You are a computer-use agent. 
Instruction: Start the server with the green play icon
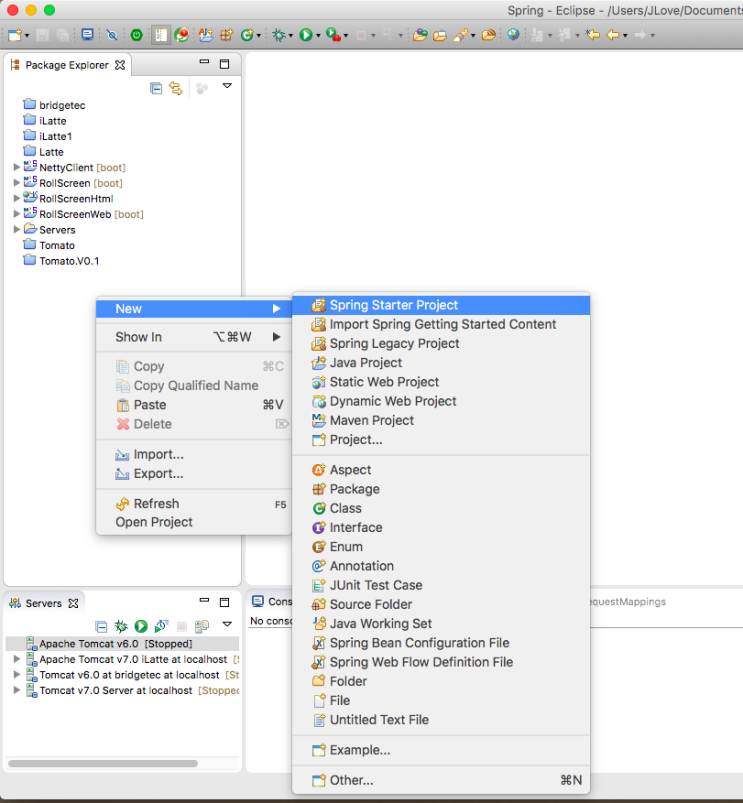point(141,626)
